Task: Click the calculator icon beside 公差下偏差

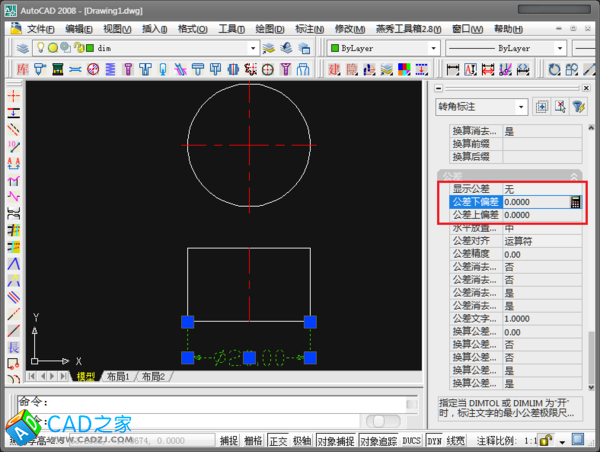Action: tap(575, 201)
